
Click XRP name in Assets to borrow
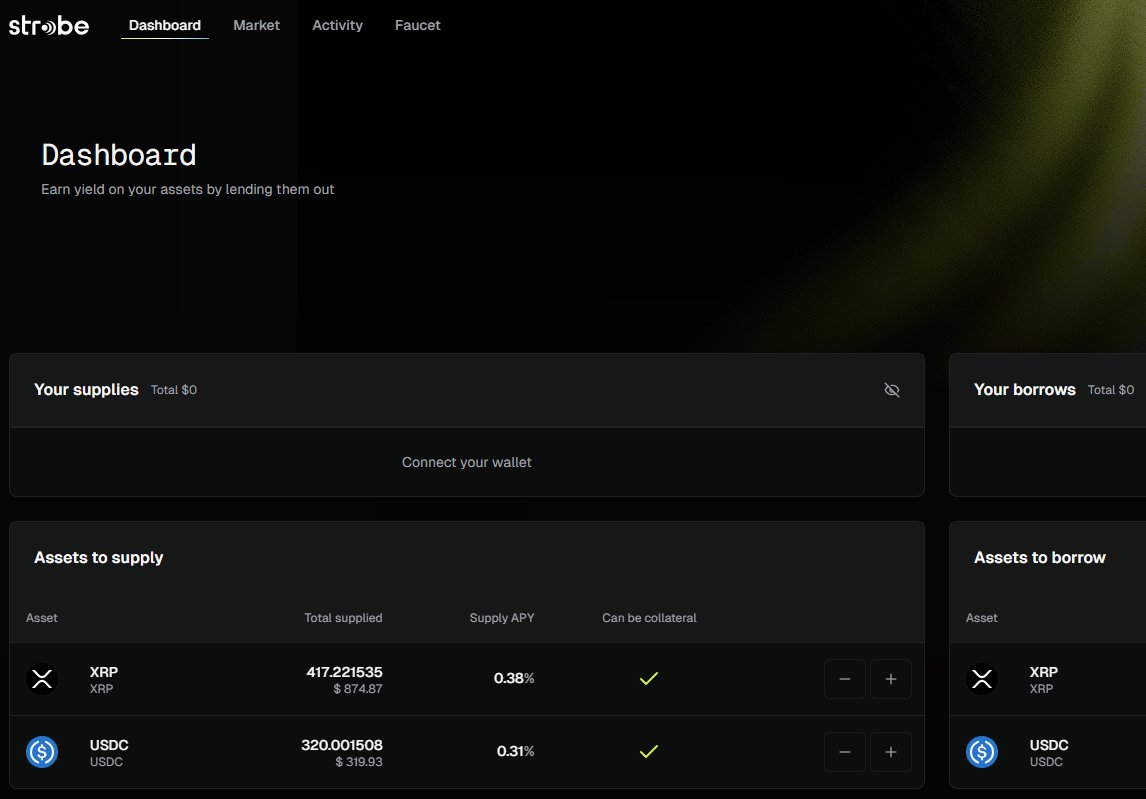pos(1044,672)
